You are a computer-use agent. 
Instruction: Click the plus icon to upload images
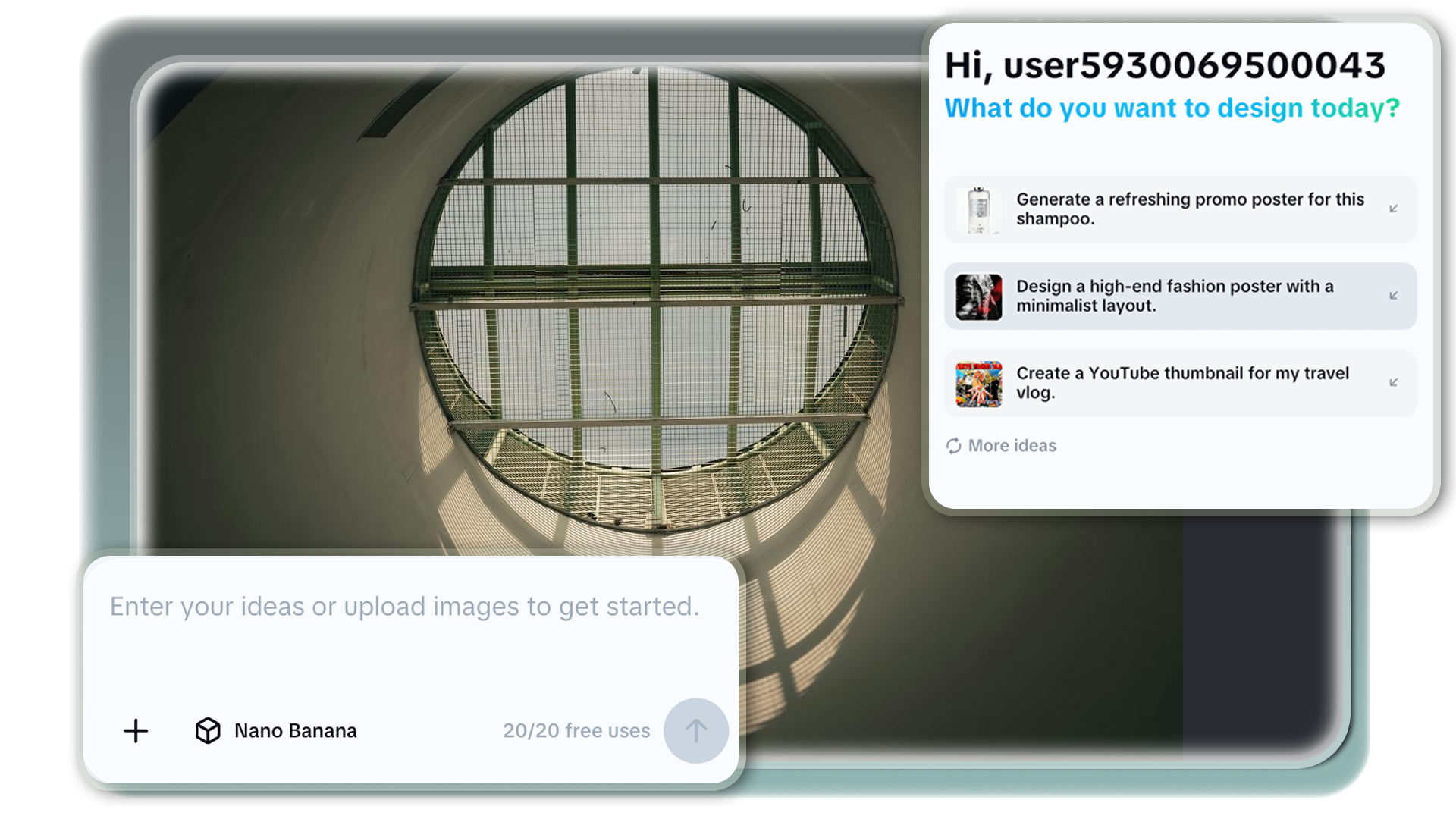(x=136, y=731)
